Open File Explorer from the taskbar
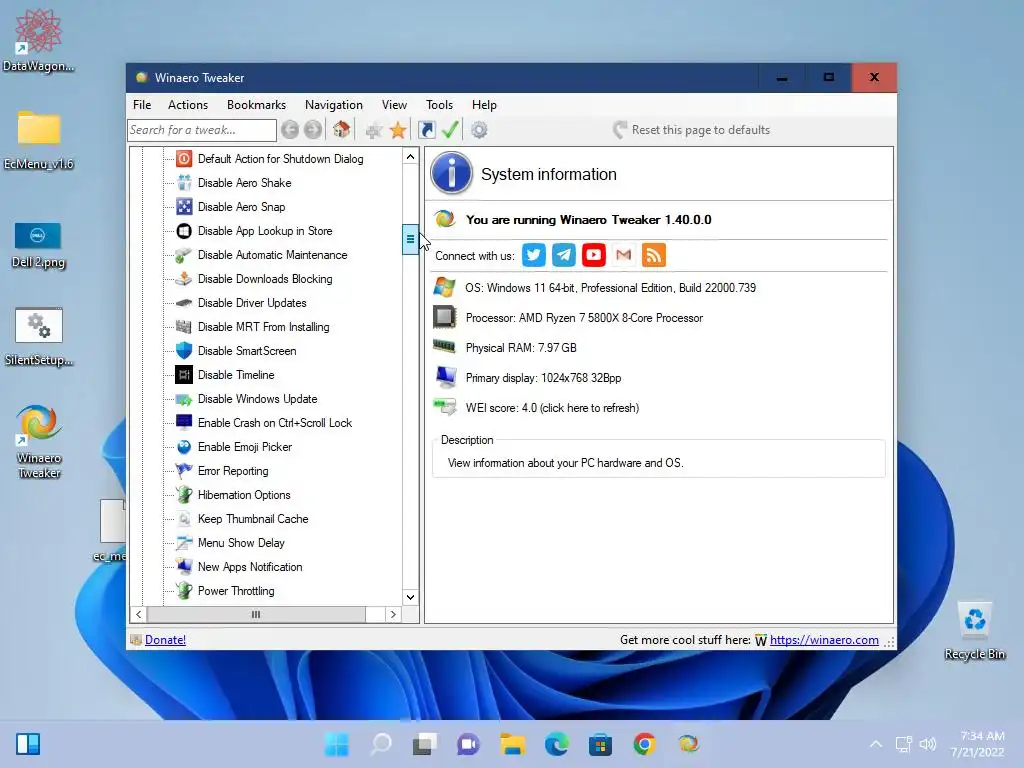Viewport: 1024px width, 768px height. click(x=513, y=744)
